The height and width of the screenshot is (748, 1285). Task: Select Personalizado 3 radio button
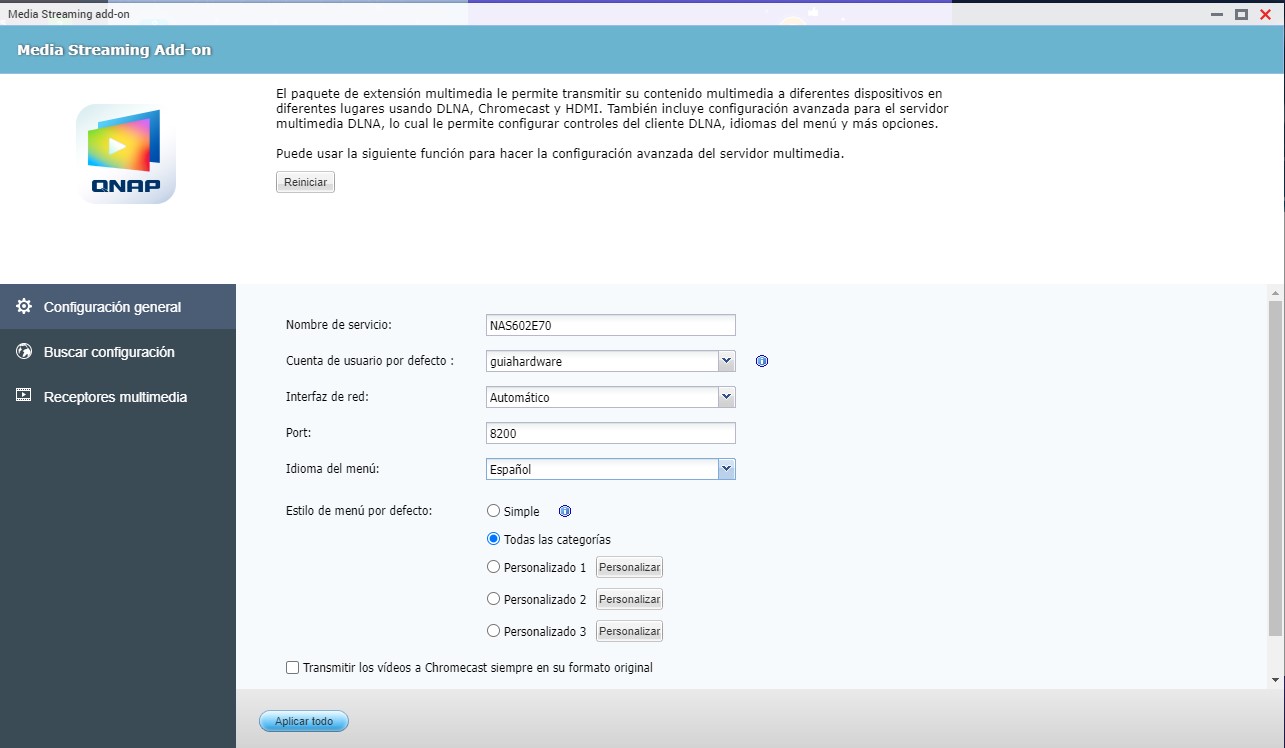pos(493,631)
